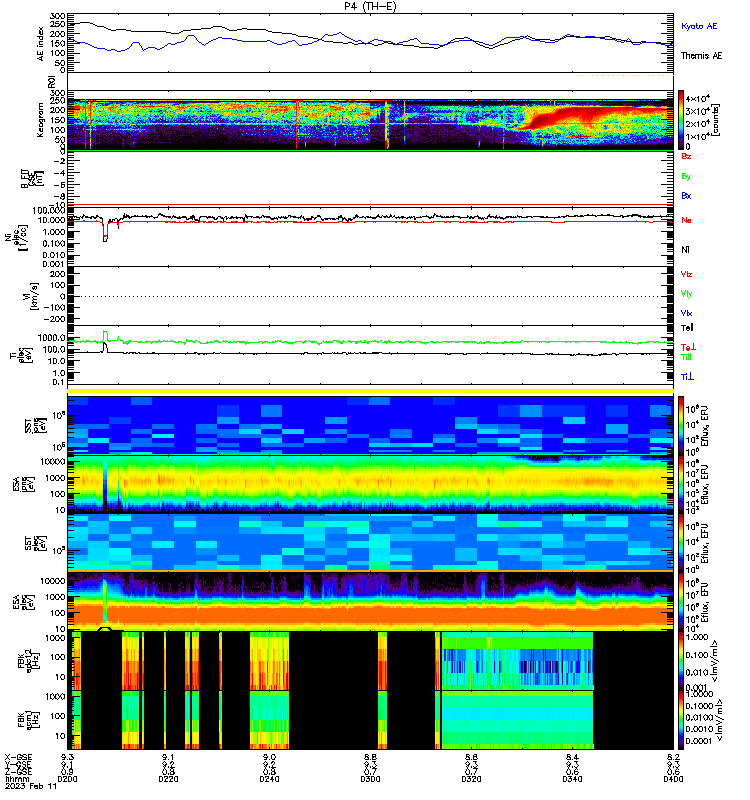Click the date label 2023 Feb 11
Viewport: 750px width, 800px height.
click(31, 786)
